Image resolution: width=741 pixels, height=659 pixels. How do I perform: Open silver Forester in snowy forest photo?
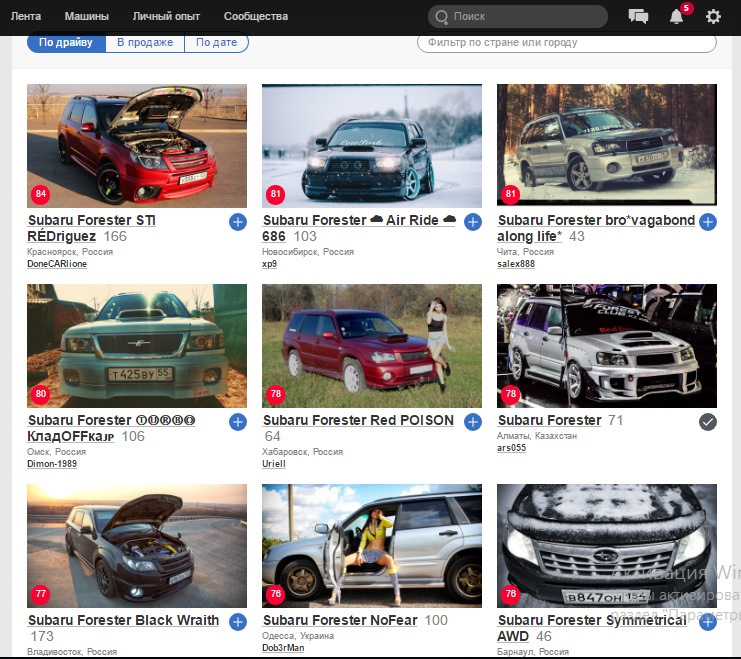pos(607,145)
